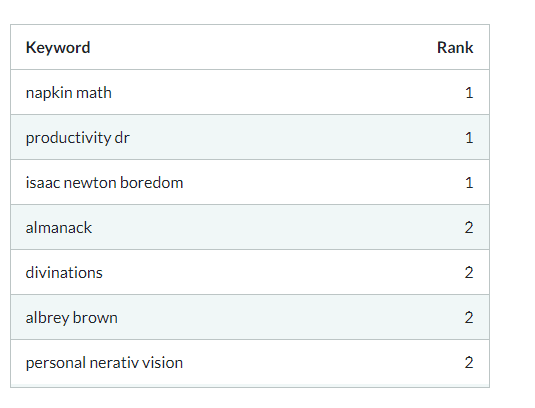Click rank value for personal nerativ vision
The width and height of the screenshot is (535, 408).
pos(469,363)
